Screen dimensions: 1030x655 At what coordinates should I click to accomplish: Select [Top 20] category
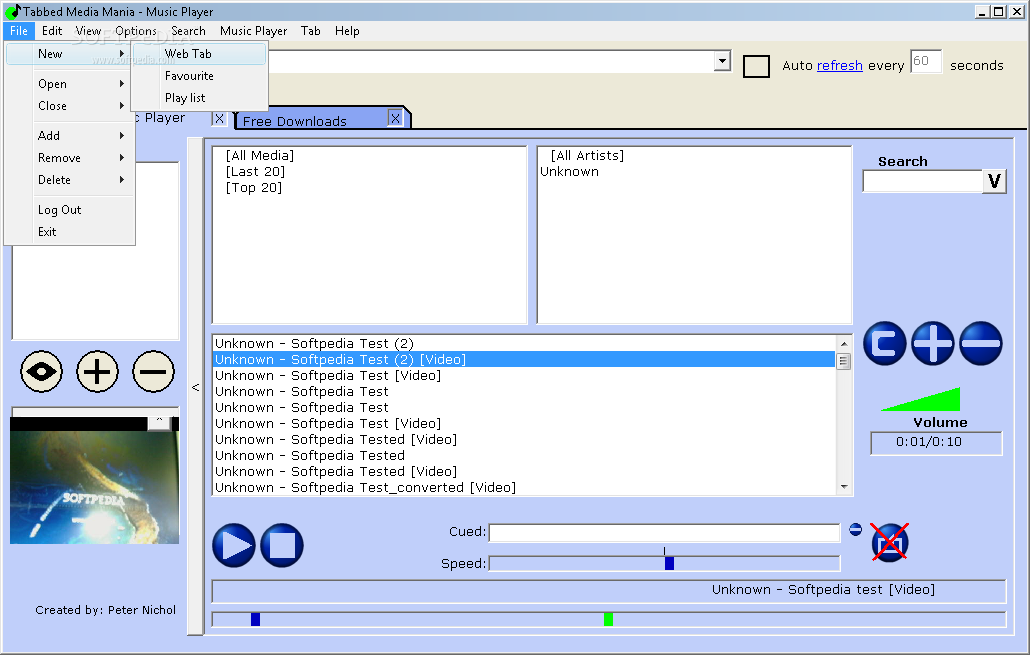coord(254,188)
